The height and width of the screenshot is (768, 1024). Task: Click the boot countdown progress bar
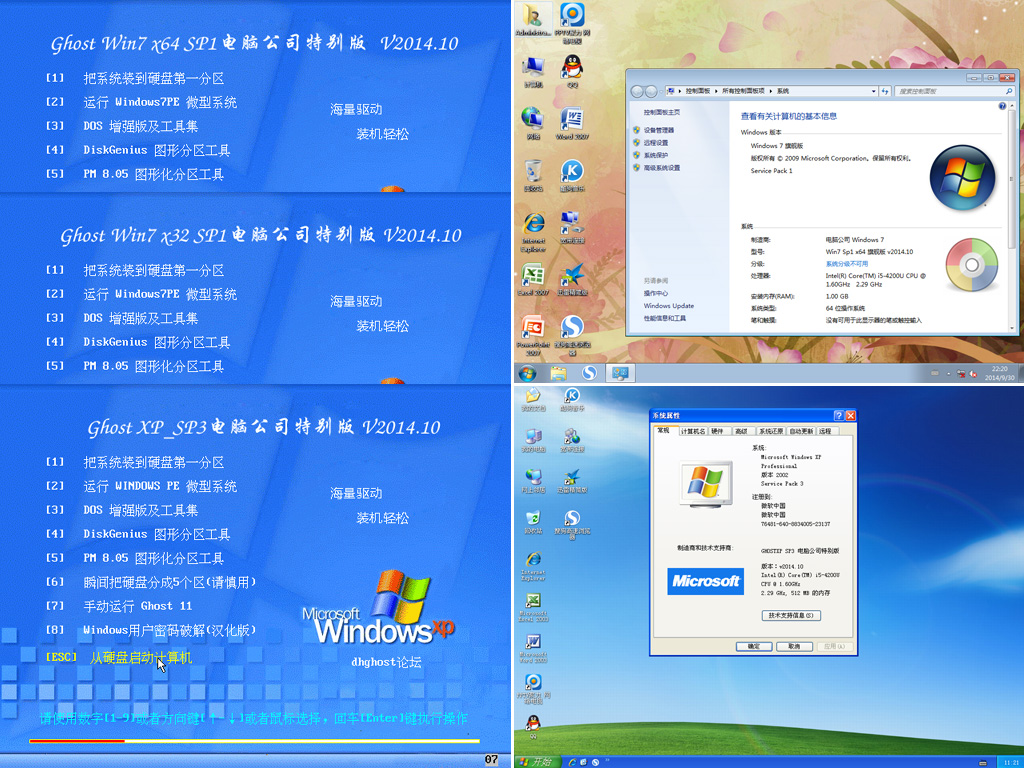point(255,741)
